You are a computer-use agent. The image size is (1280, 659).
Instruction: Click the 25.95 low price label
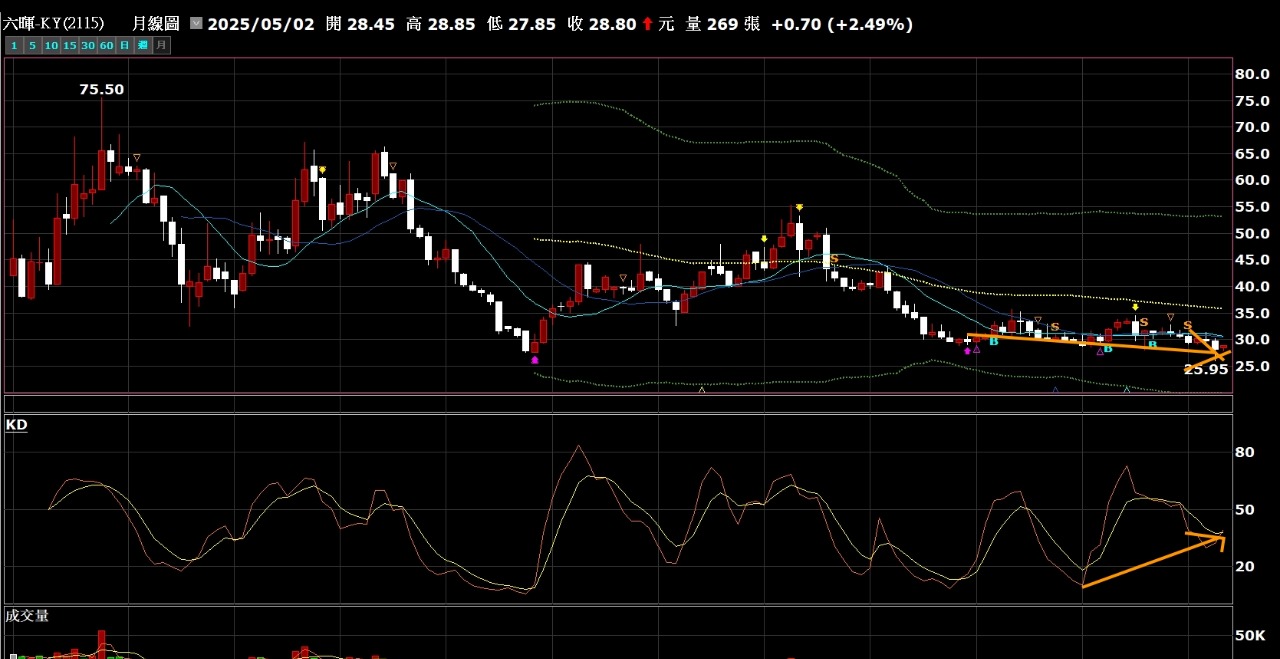(x=1206, y=369)
